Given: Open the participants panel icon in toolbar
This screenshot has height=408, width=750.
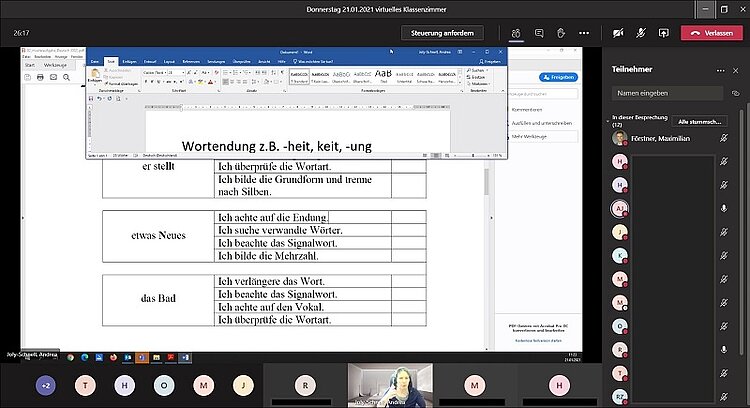Looking at the screenshot, I should pos(516,33).
